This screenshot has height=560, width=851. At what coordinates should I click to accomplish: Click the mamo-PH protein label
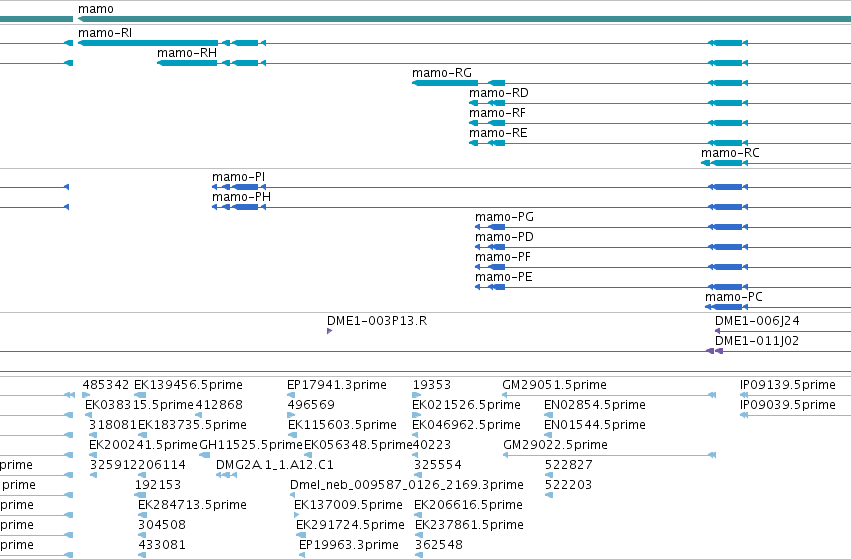(x=242, y=198)
